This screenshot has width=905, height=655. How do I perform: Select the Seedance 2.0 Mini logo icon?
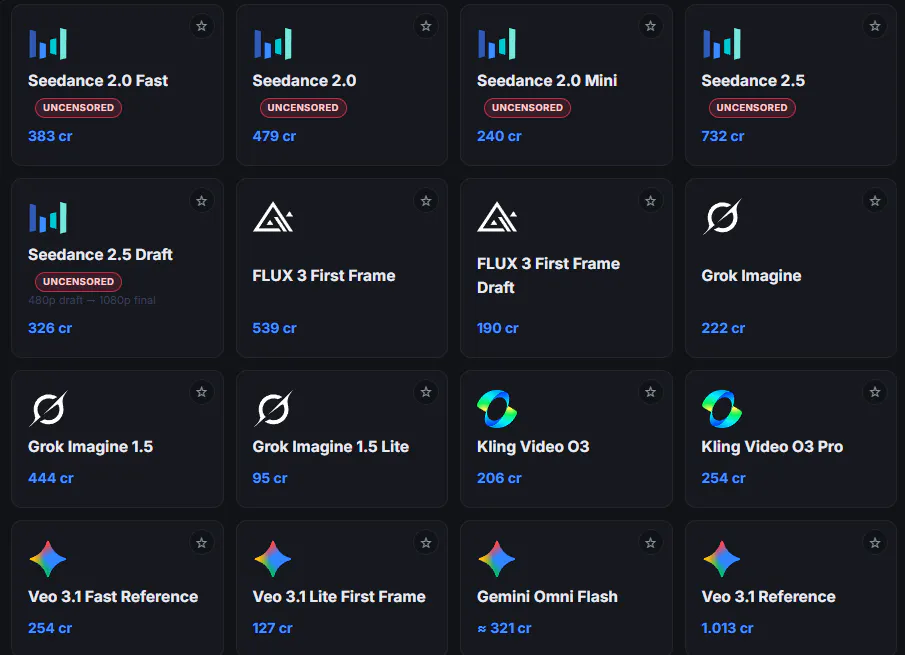497,44
